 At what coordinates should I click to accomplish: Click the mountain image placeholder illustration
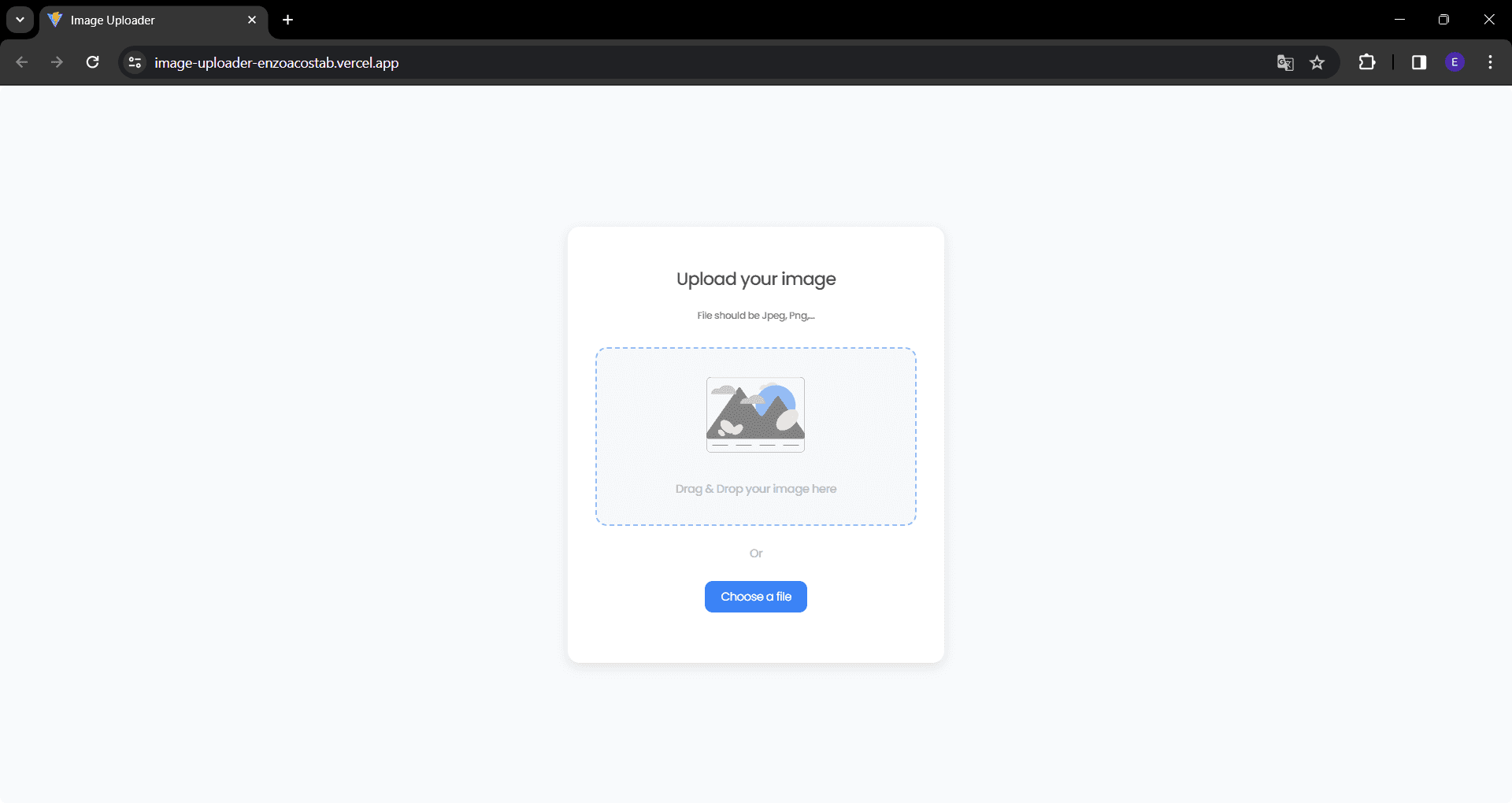coord(755,414)
